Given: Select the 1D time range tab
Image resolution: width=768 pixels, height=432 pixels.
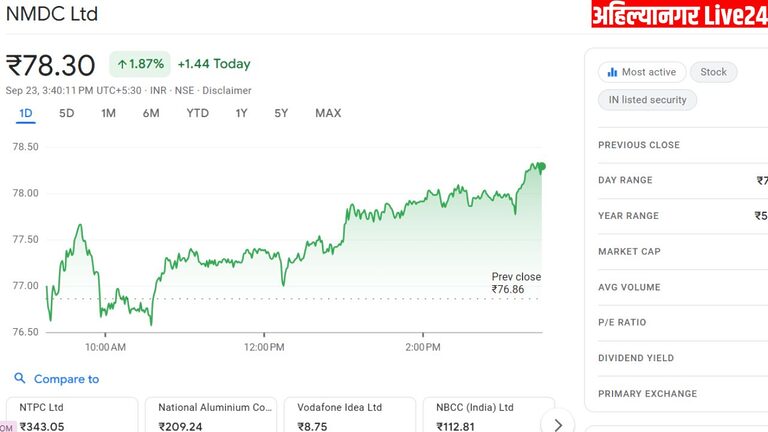Looking at the screenshot, I should point(26,113).
